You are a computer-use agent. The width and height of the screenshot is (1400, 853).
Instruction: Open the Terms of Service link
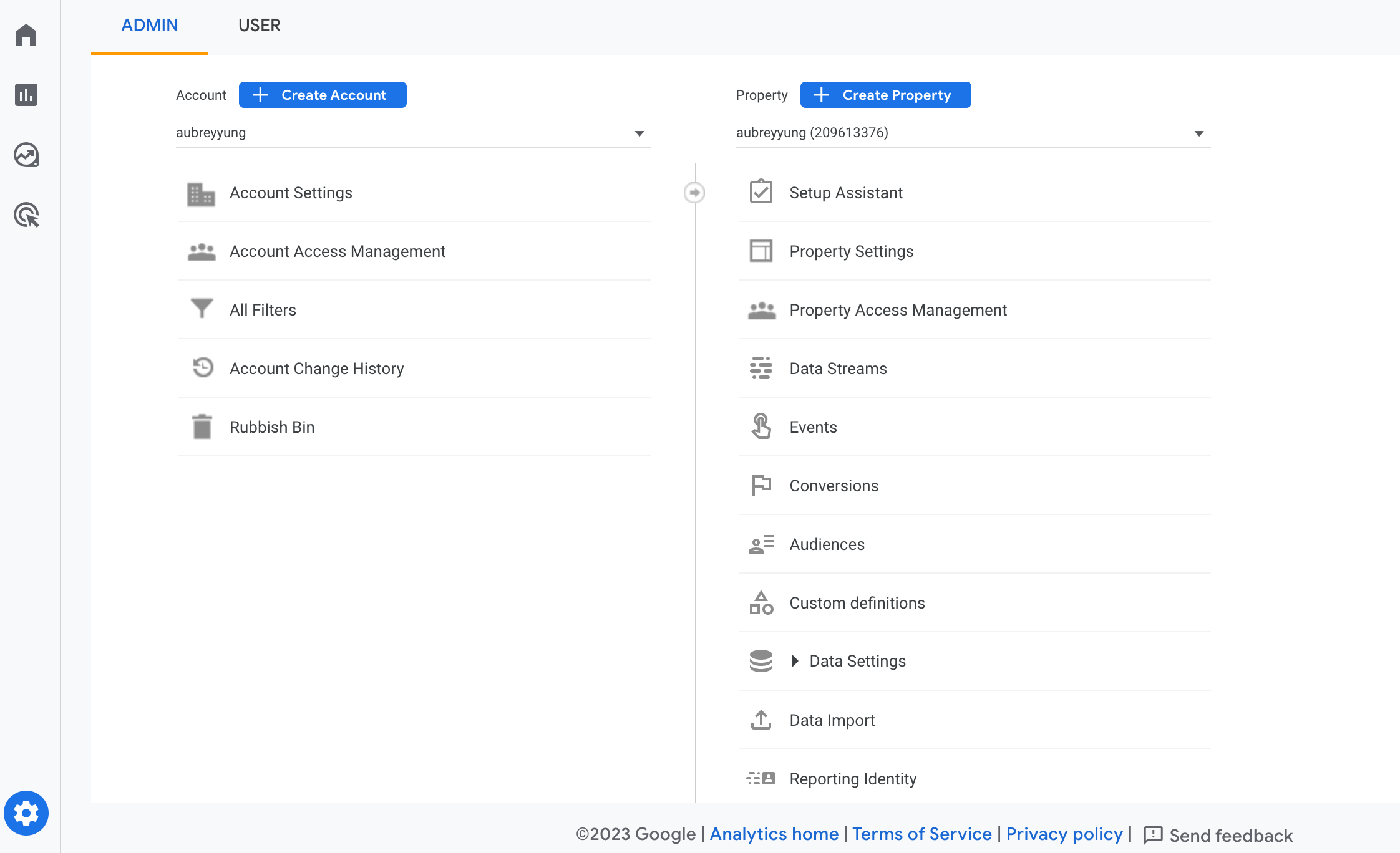click(x=921, y=834)
